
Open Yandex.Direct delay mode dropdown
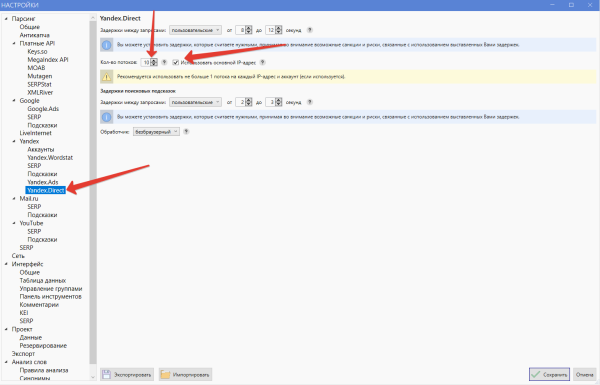[x=195, y=30]
